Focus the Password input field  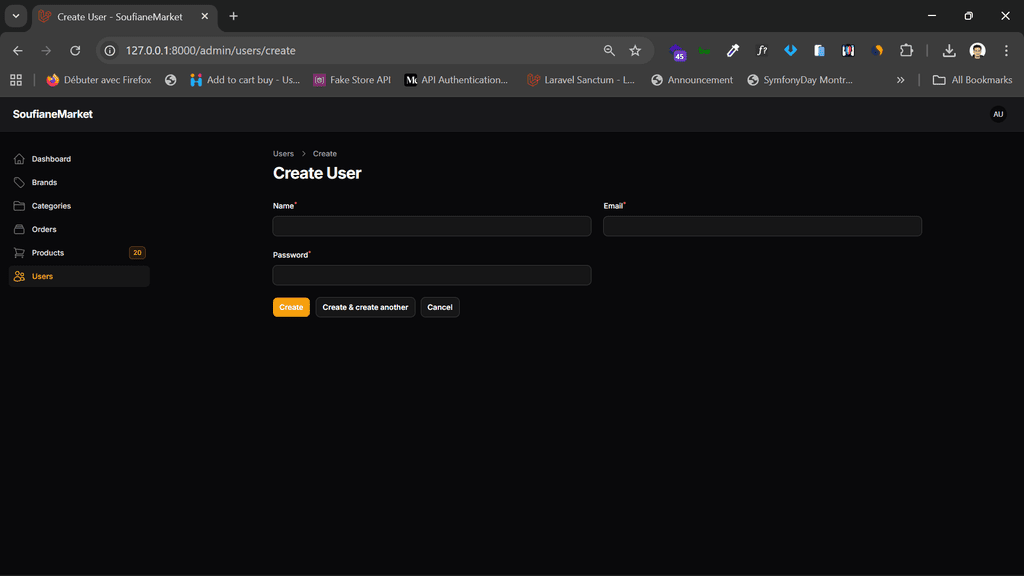point(432,275)
